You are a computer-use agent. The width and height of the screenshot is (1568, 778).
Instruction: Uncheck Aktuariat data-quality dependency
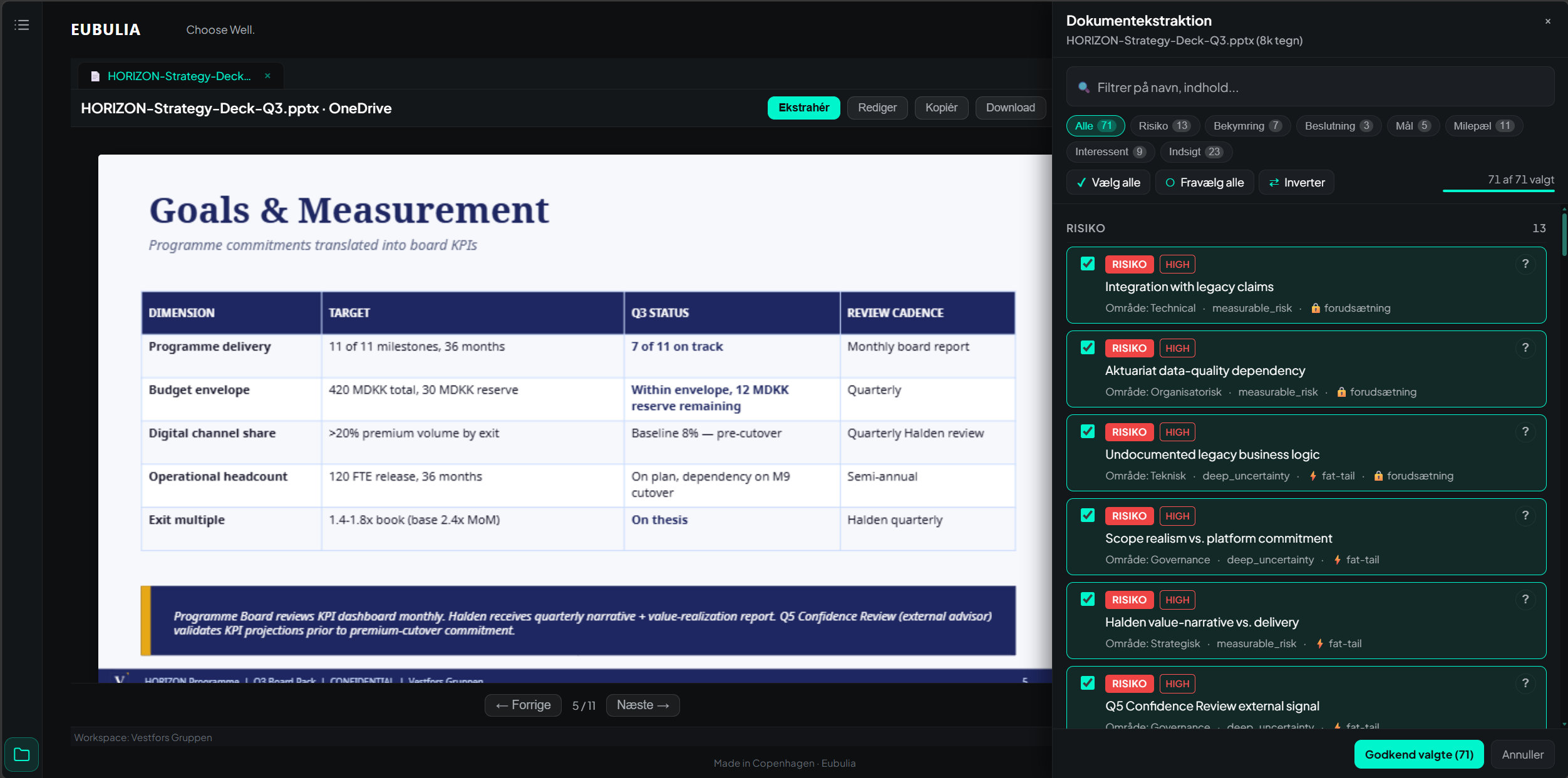click(x=1088, y=348)
